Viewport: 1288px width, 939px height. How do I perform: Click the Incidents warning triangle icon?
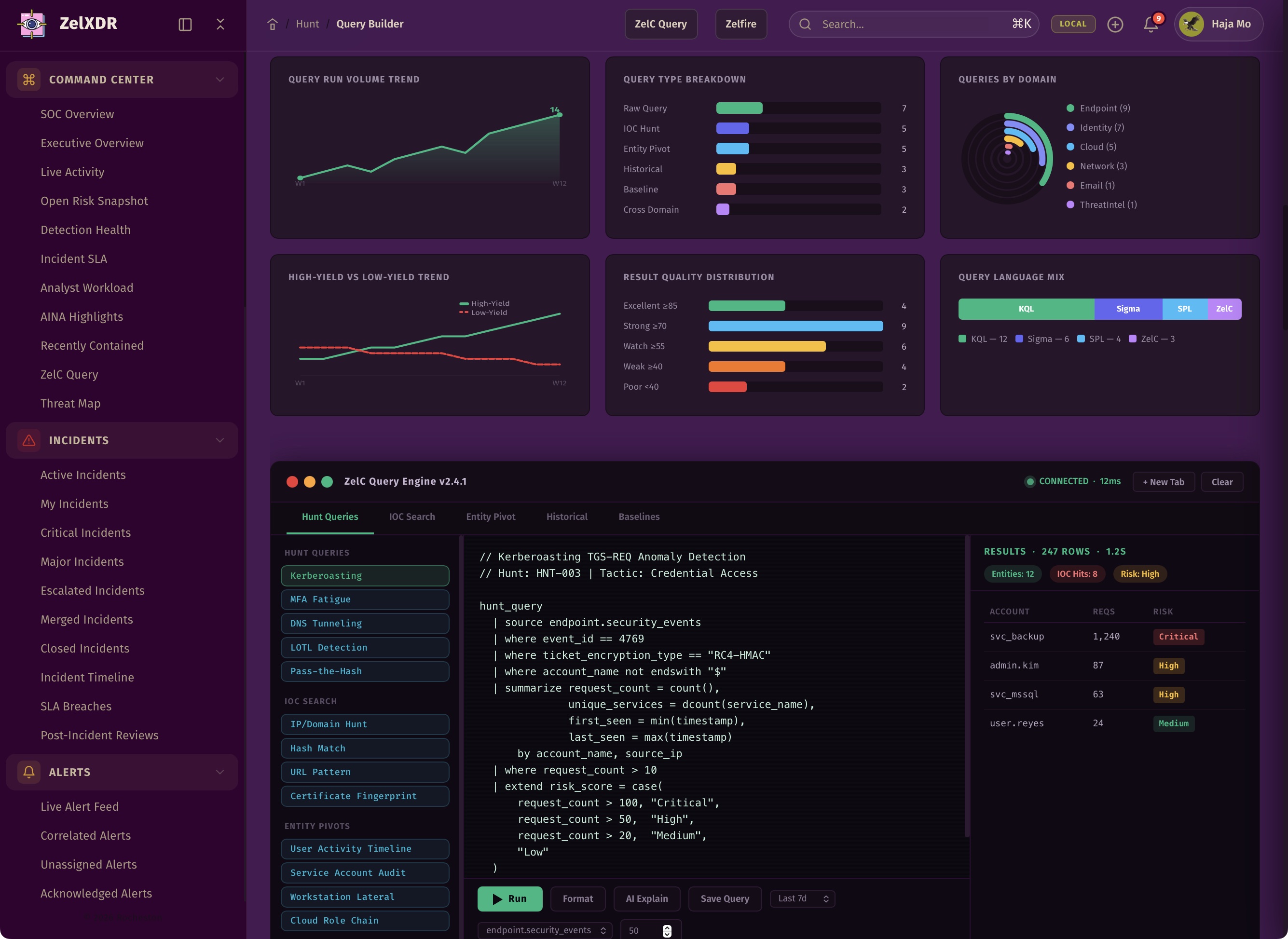pyautogui.click(x=28, y=440)
